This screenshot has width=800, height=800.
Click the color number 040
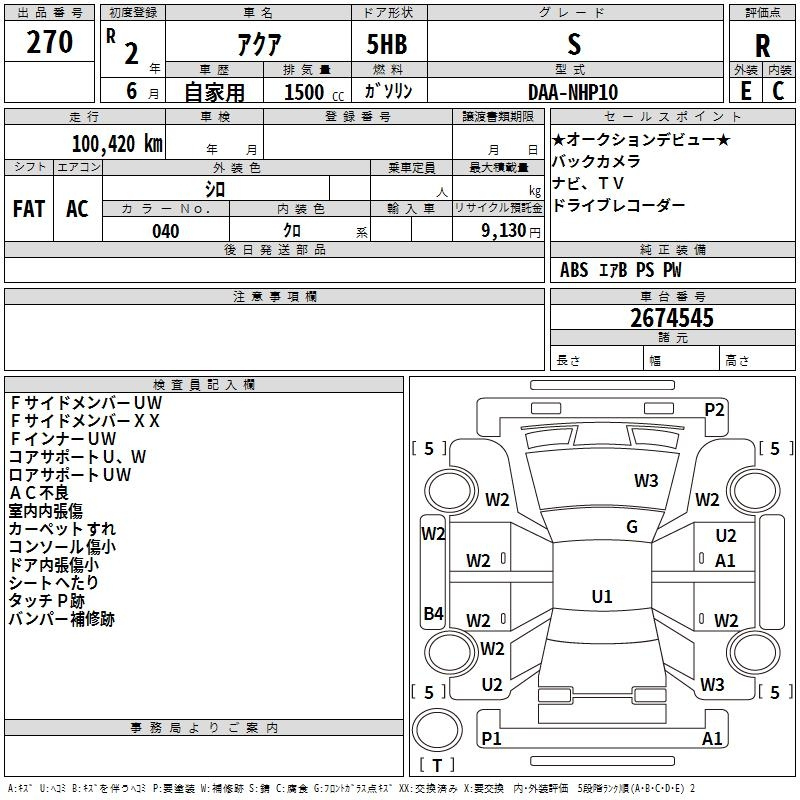[165, 231]
